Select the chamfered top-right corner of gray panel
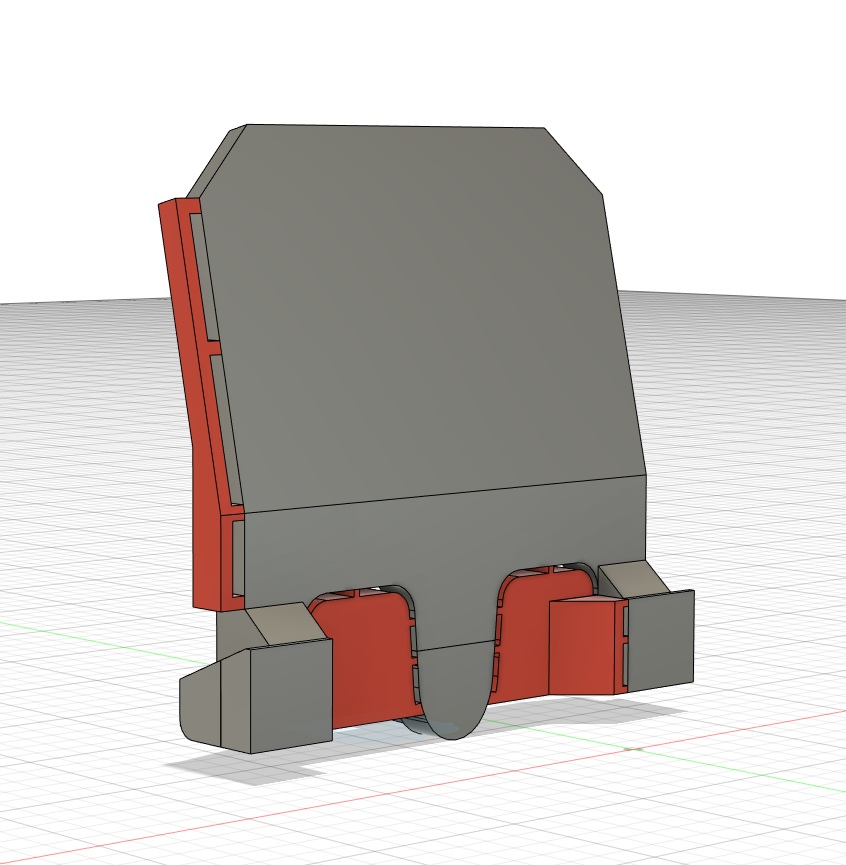 point(576,161)
